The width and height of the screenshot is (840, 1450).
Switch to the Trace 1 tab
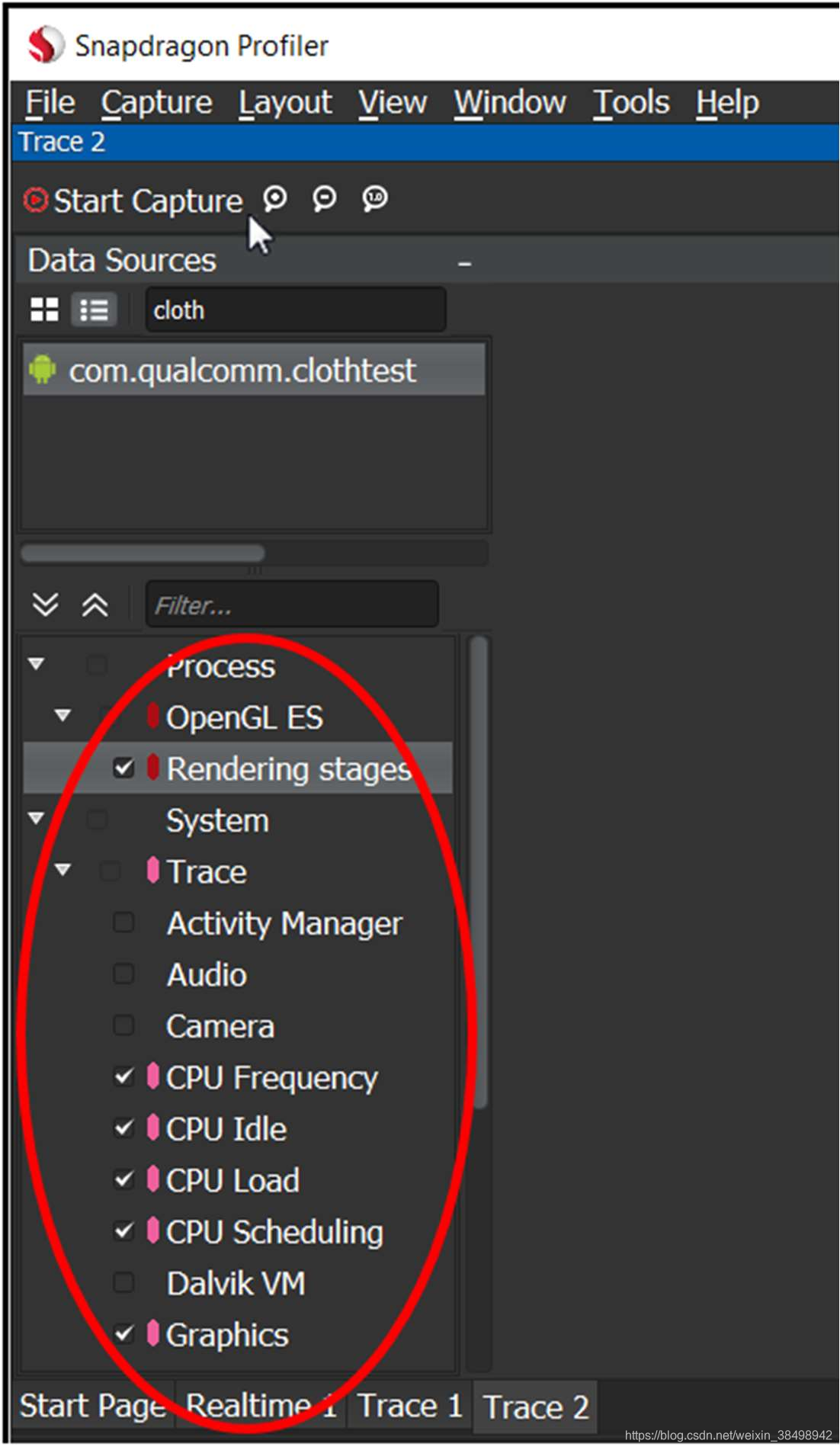click(410, 1406)
